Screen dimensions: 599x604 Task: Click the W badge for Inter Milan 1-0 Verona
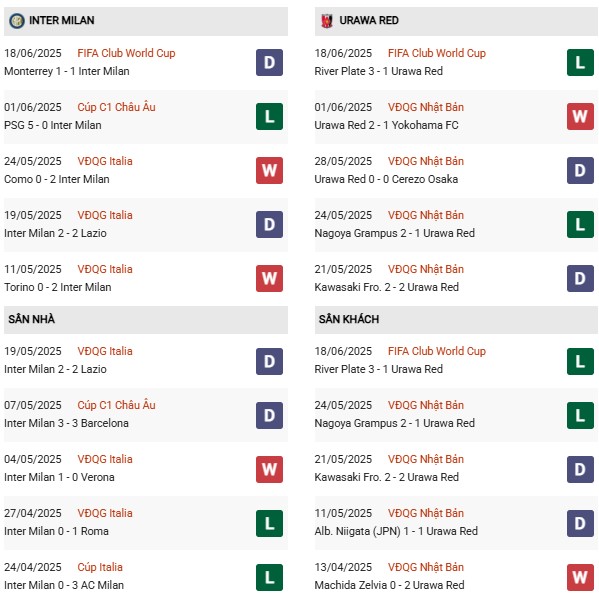coord(269,470)
